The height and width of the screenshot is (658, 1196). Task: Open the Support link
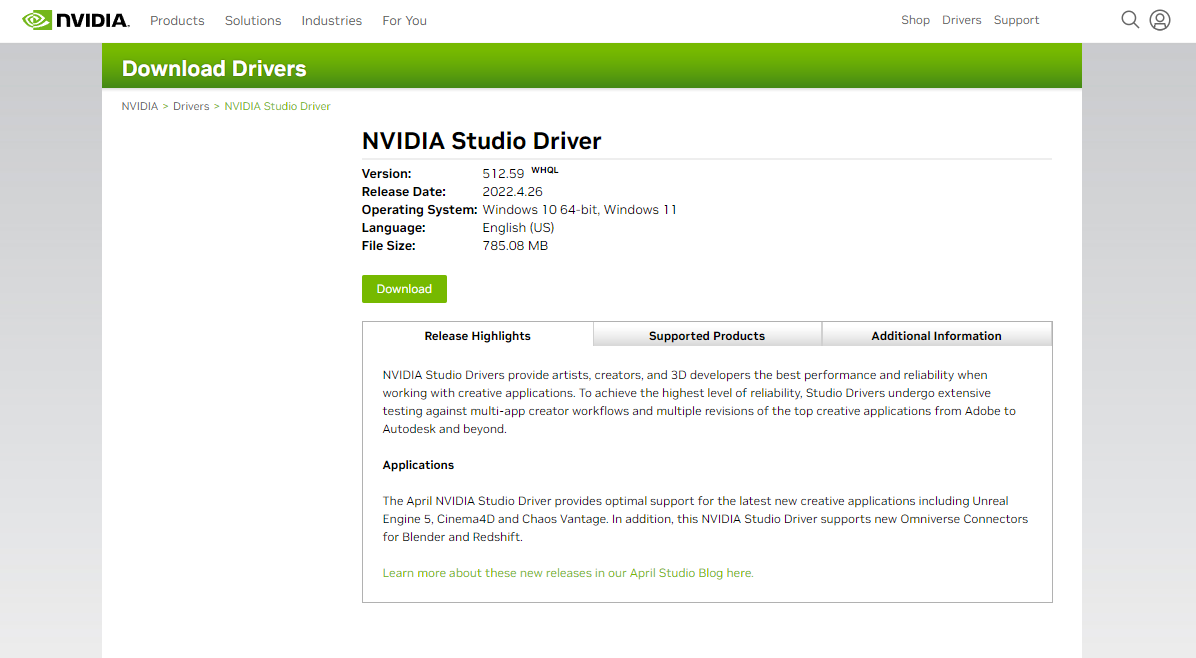[x=1016, y=20]
